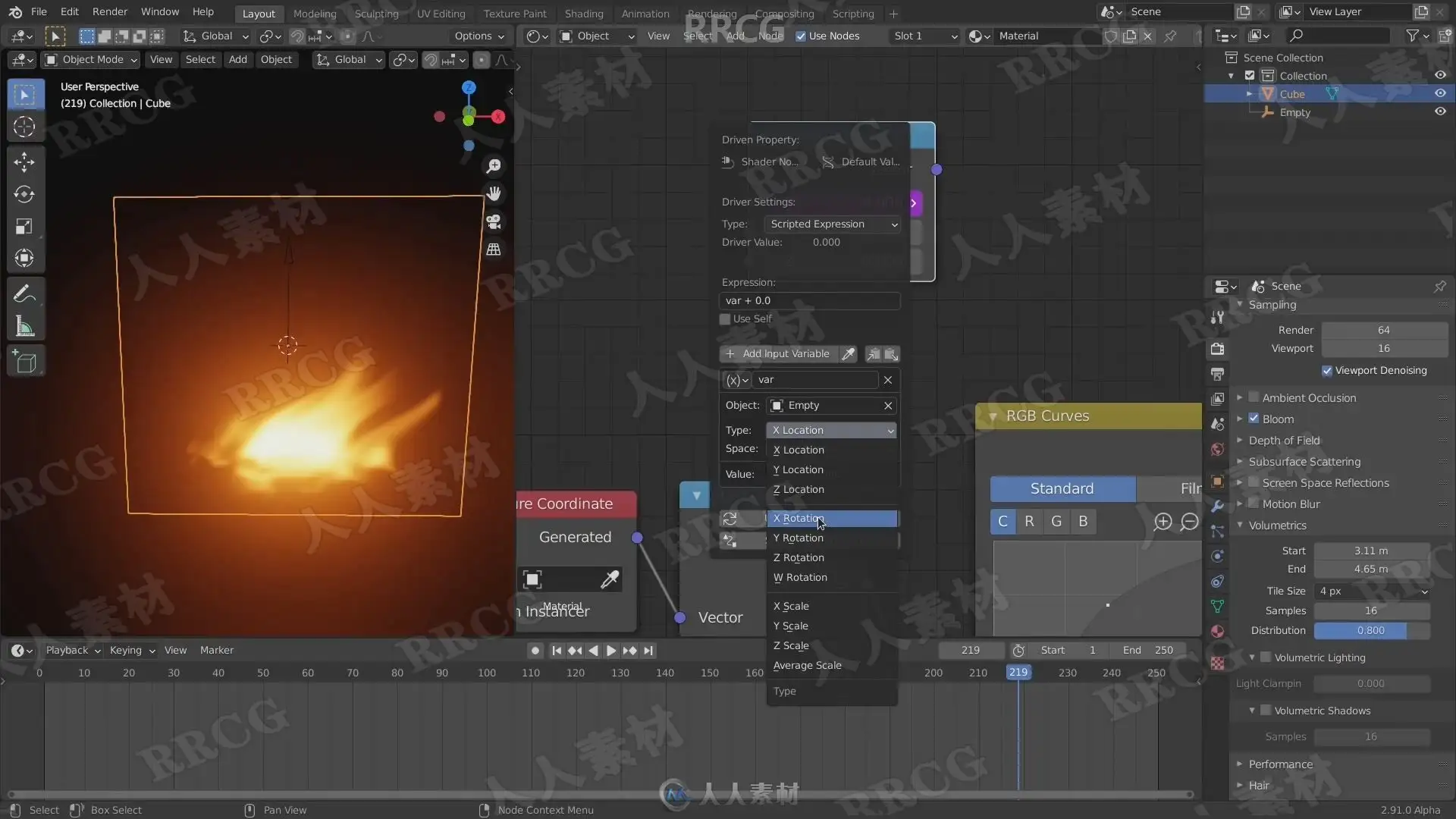Image resolution: width=1456 pixels, height=819 pixels.
Task: Expand the Ambient Occlusion panel
Action: [1240, 397]
